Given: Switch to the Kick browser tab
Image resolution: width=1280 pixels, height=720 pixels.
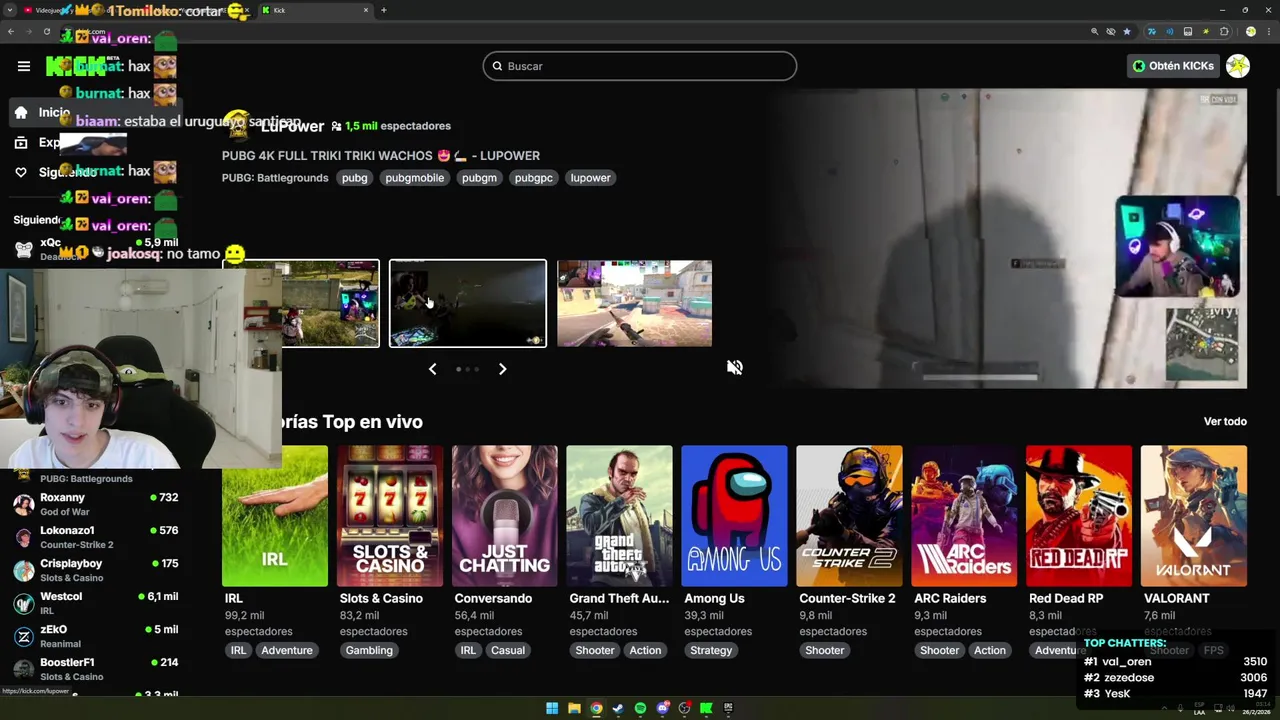Looking at the screenshot, I should 314,10.
